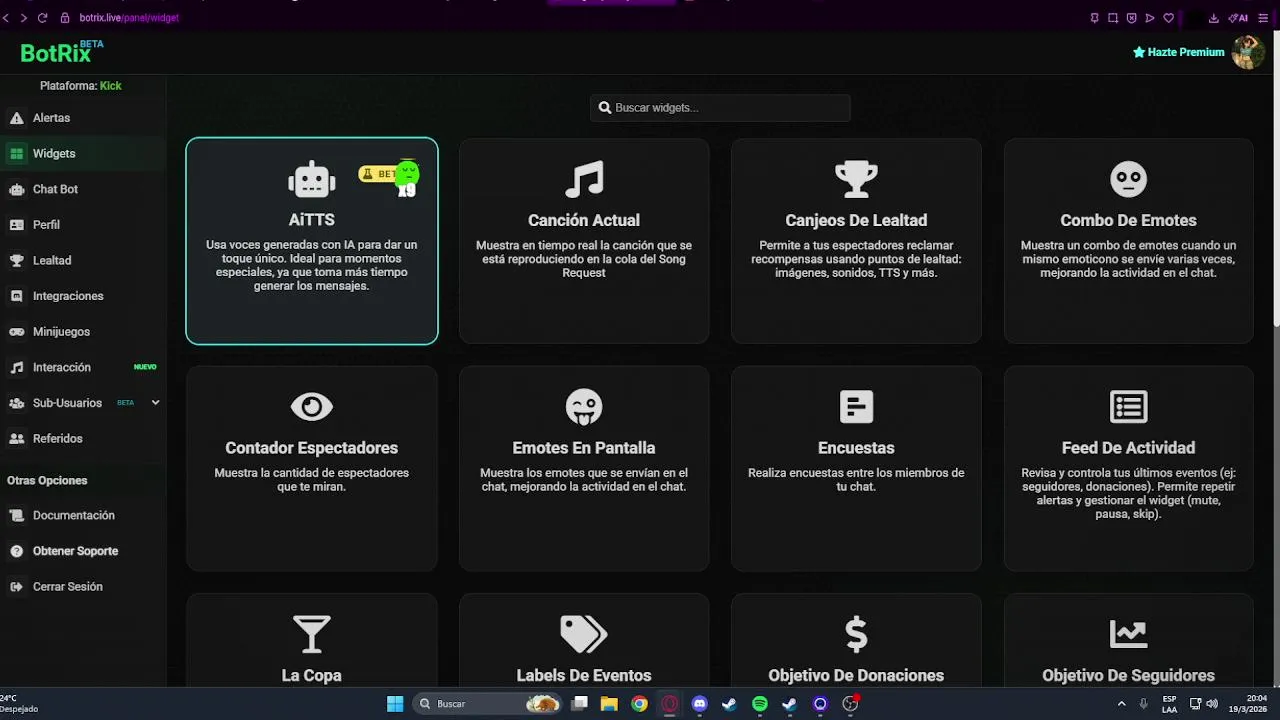1280x720 pixels.
Task: Open the Documentación link
Action: tap(83, 516)
